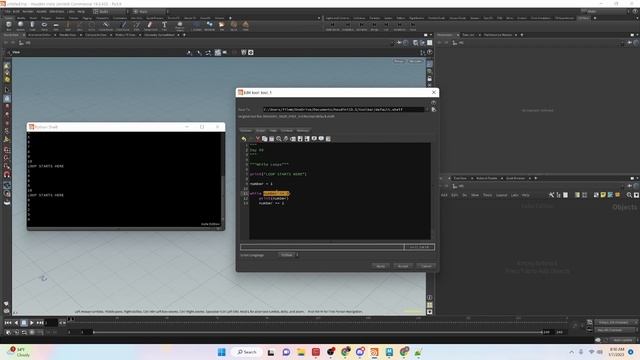The height and width of the screenshot is (360, 640).
Task: Open Persp viewport camera dropdown
Action: [399, 61]
